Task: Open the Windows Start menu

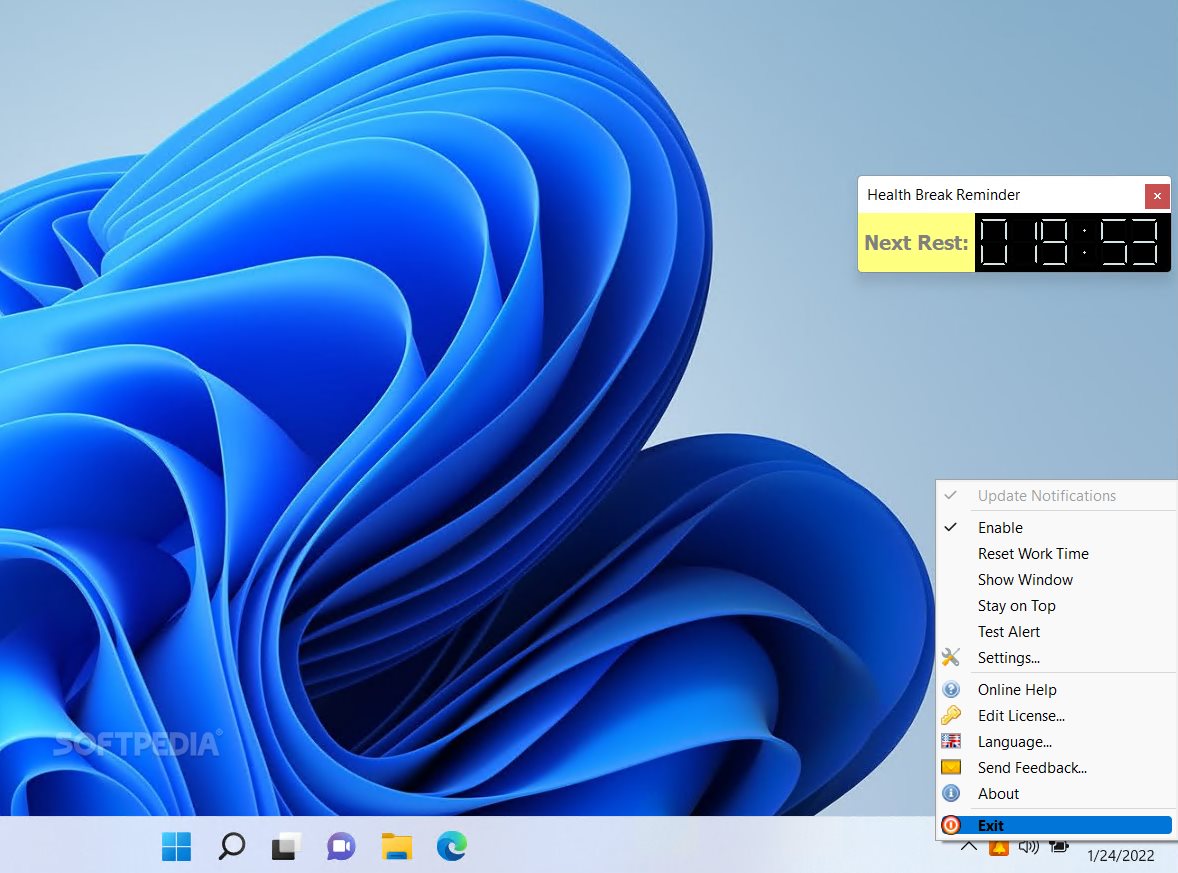Action: (x=177, y=846)
